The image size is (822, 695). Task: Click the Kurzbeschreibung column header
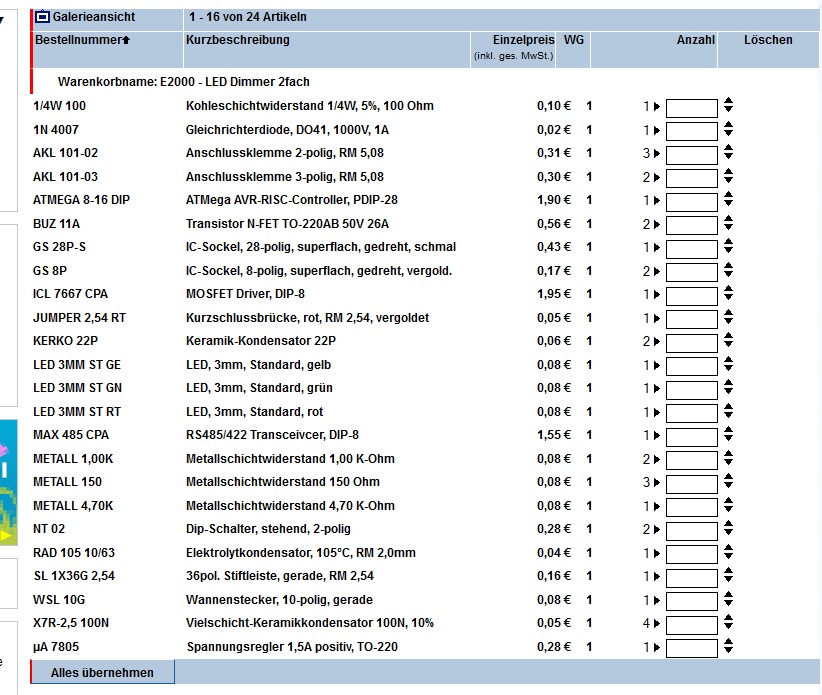pyautogui.click(x=237, y=40)
